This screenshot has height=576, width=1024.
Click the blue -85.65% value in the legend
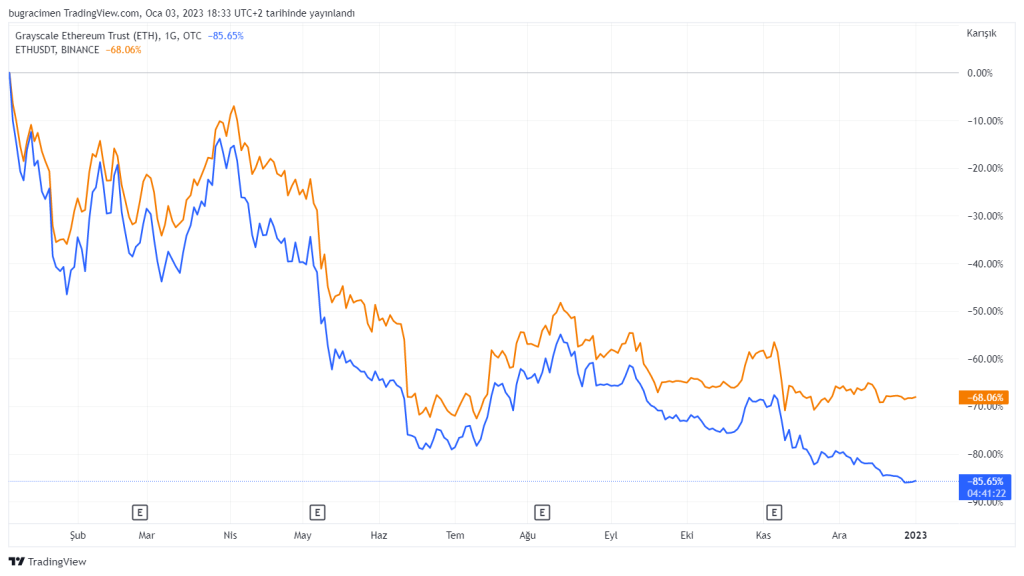tap(225, 36)
